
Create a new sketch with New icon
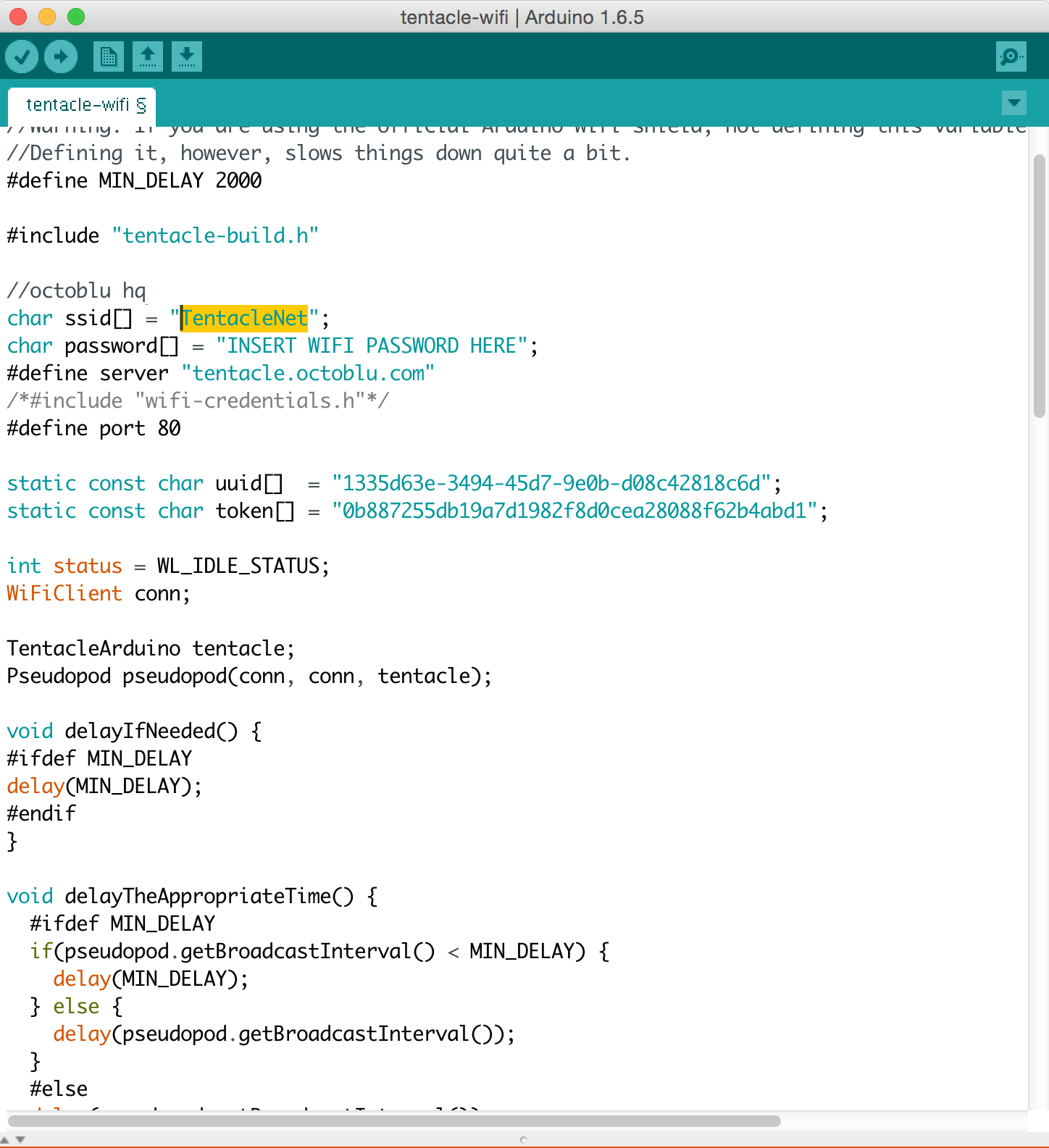click(109, 56)
